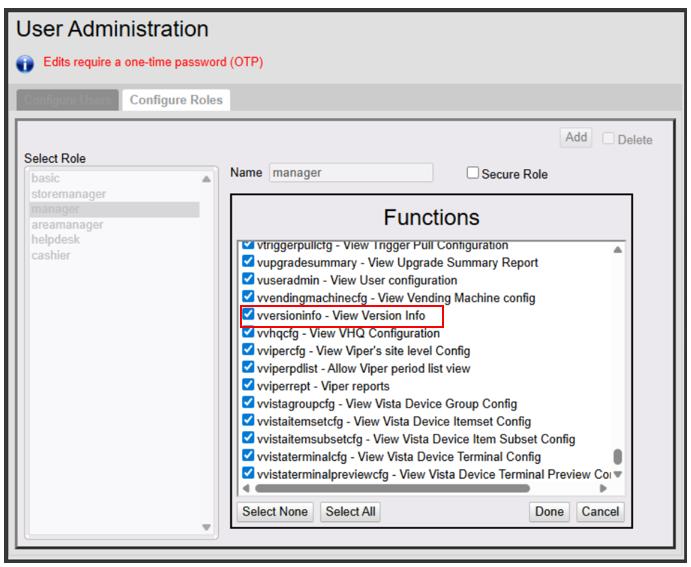Click the Name input field

click(351, 173)
